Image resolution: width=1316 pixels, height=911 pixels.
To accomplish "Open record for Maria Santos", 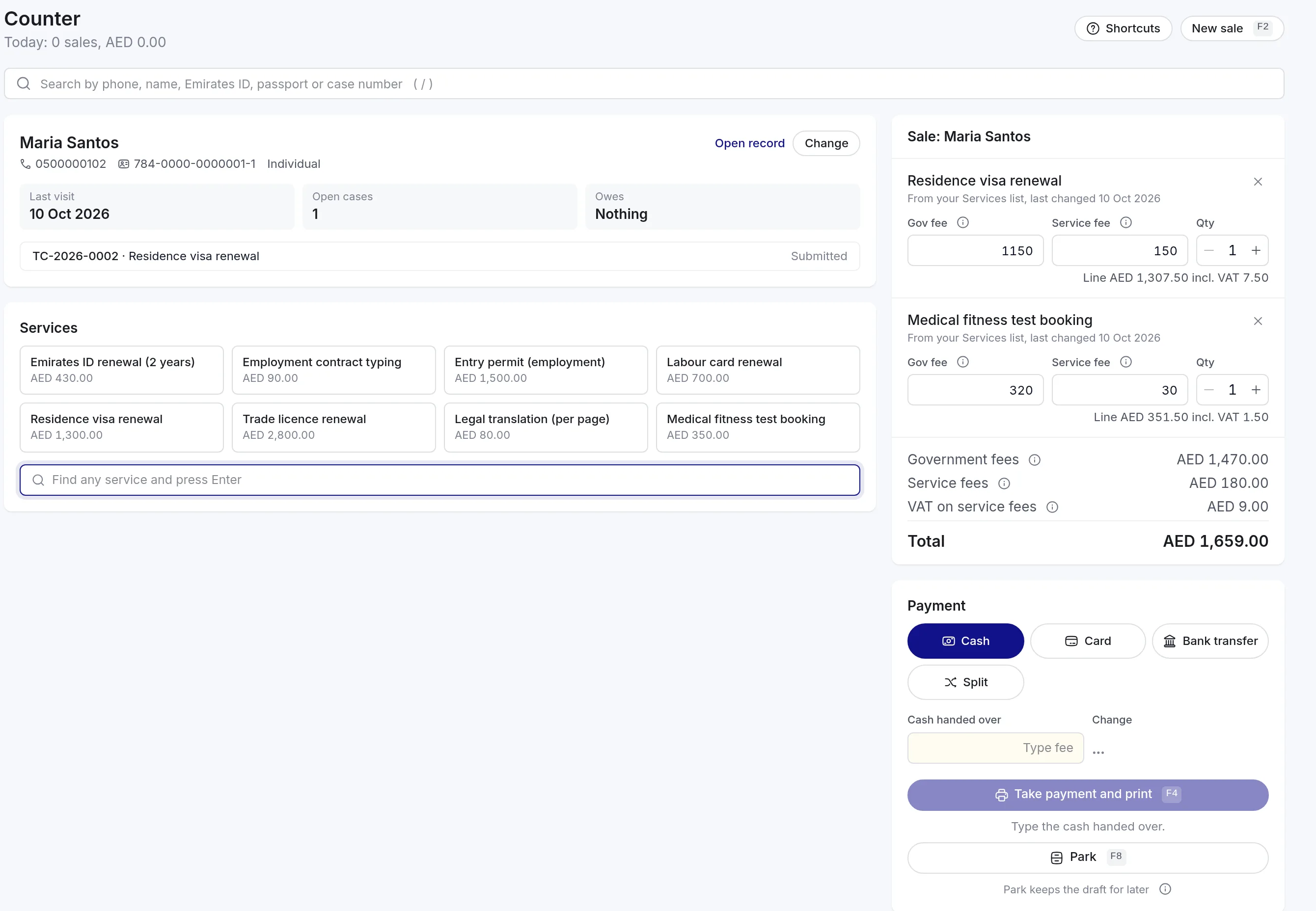I will click(749, 143).
